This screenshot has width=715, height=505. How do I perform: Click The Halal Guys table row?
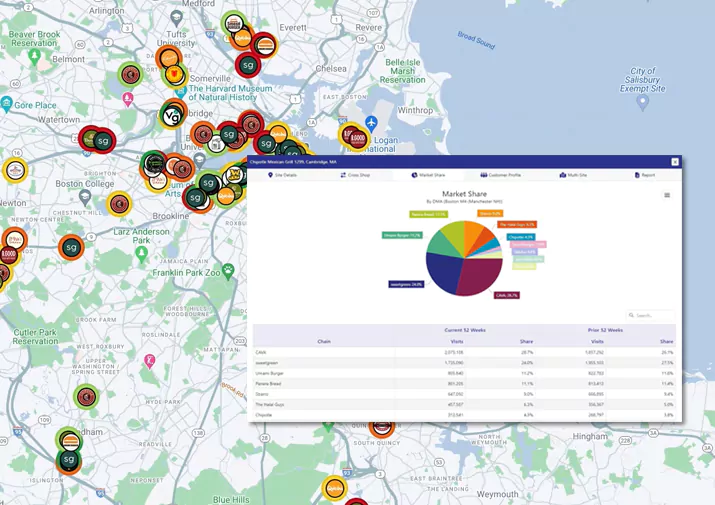[464, 405]
